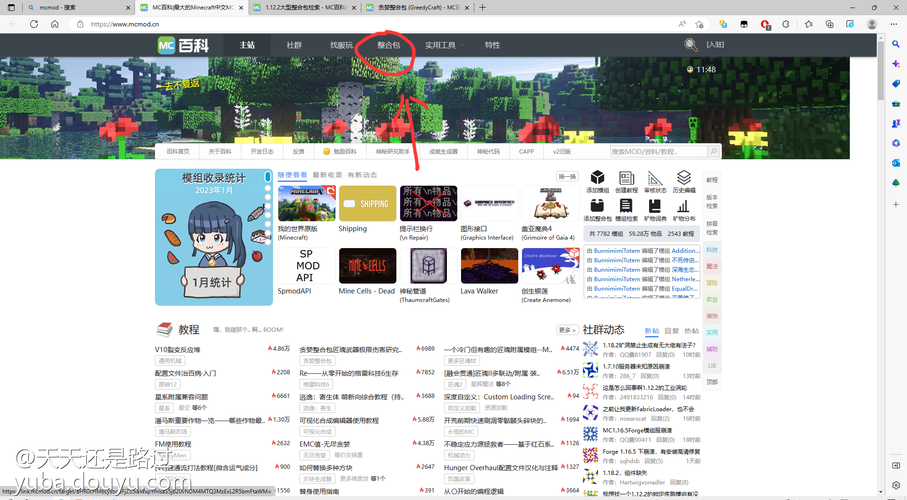Open the 主站 navigation item

point(247,45)
